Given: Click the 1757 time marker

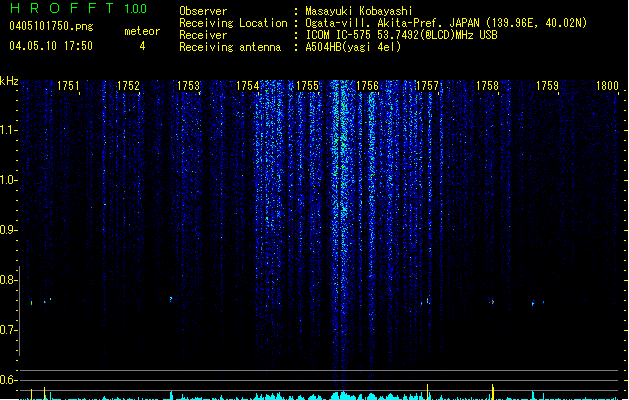Looking at the screenshot, I should point(427,86).
